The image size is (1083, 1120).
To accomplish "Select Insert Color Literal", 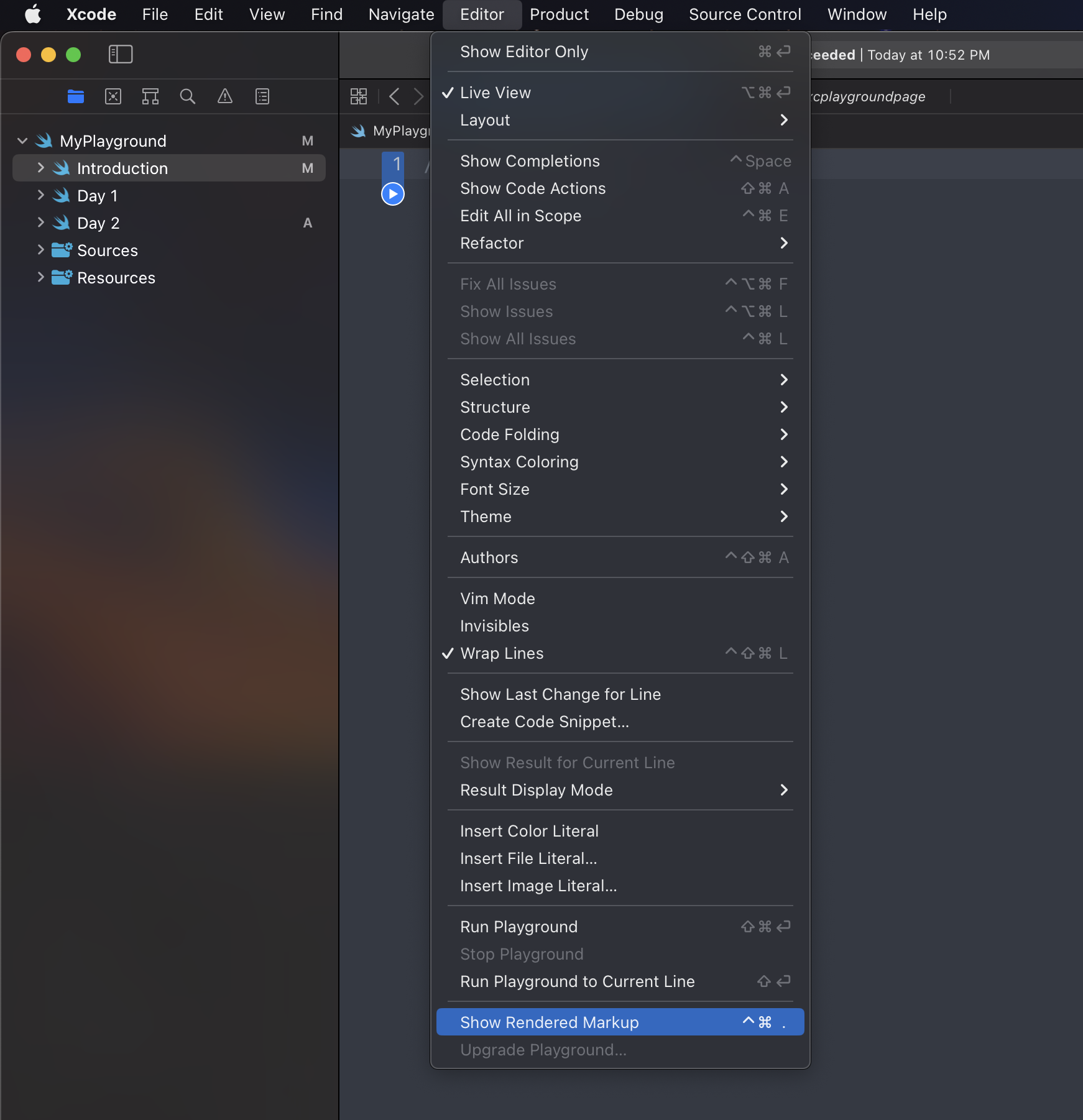I will pyautogui.click(x=529, y=831).
